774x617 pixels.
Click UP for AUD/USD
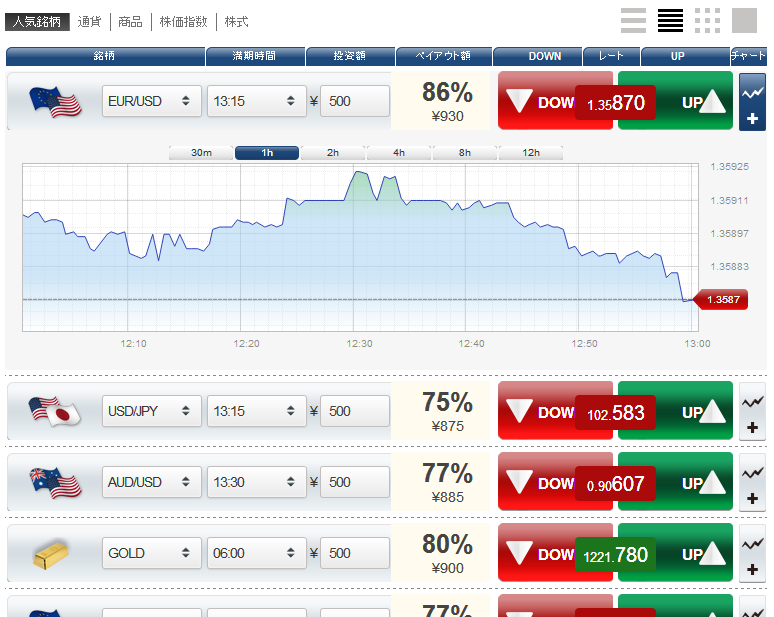click(695, 481)
